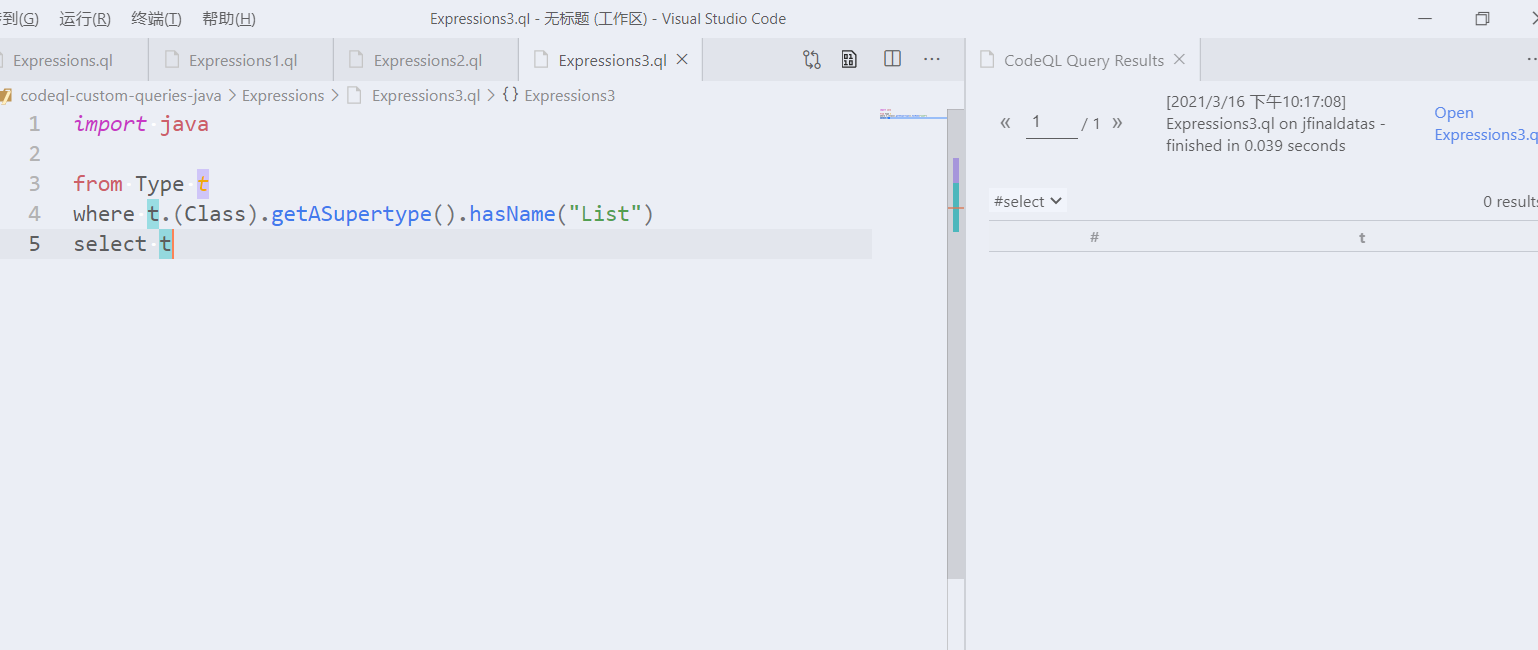Click the code minimap preview

(912, 114)
